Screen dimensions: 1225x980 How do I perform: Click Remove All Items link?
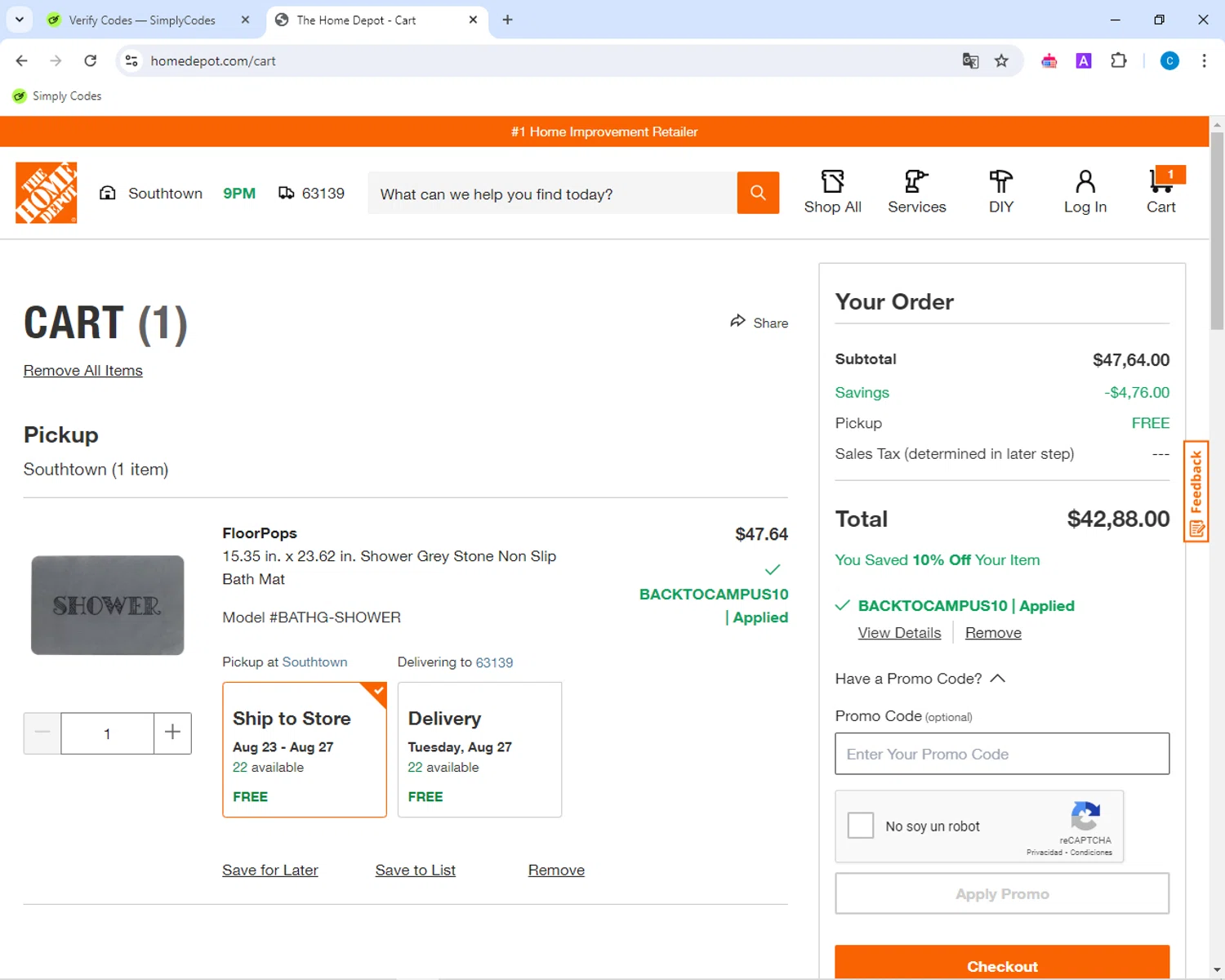pos(83,371)
